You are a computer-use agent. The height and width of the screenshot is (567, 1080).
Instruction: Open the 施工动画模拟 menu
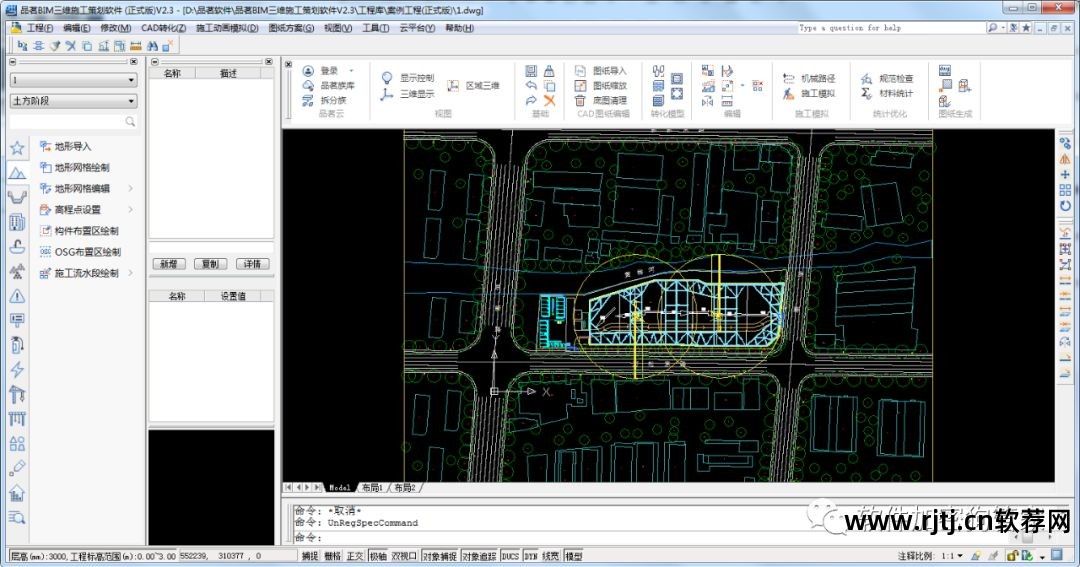click(x=227, y=28)
